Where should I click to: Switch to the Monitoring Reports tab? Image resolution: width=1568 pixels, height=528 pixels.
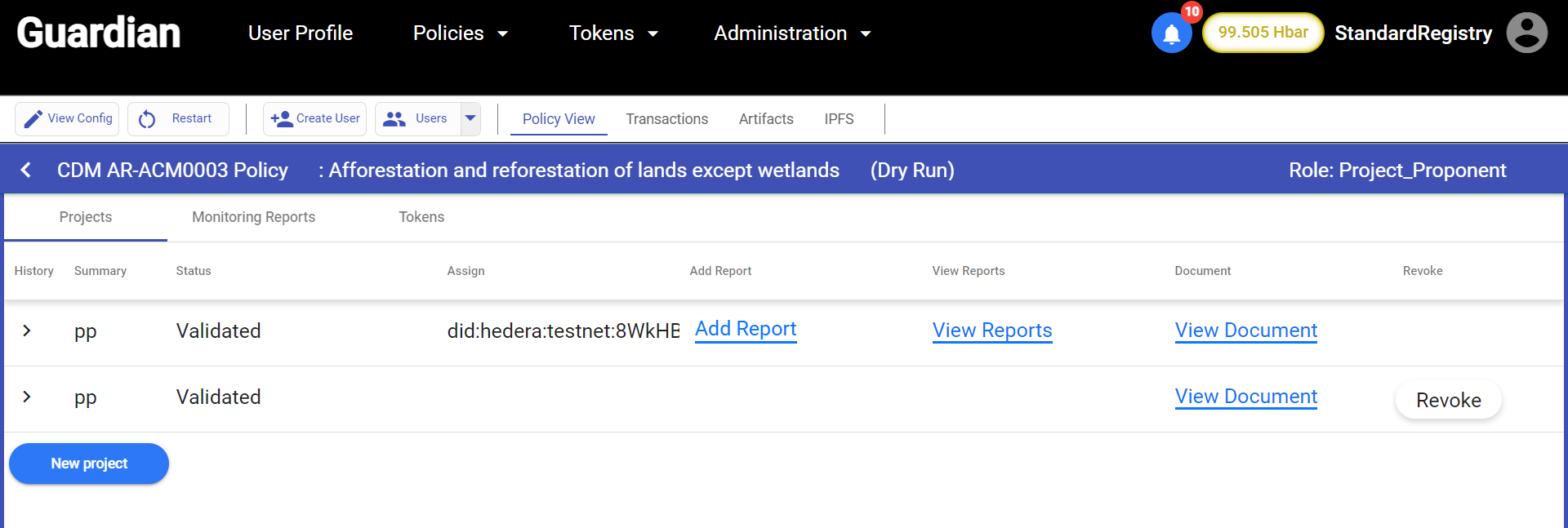(x=253, y=217)
